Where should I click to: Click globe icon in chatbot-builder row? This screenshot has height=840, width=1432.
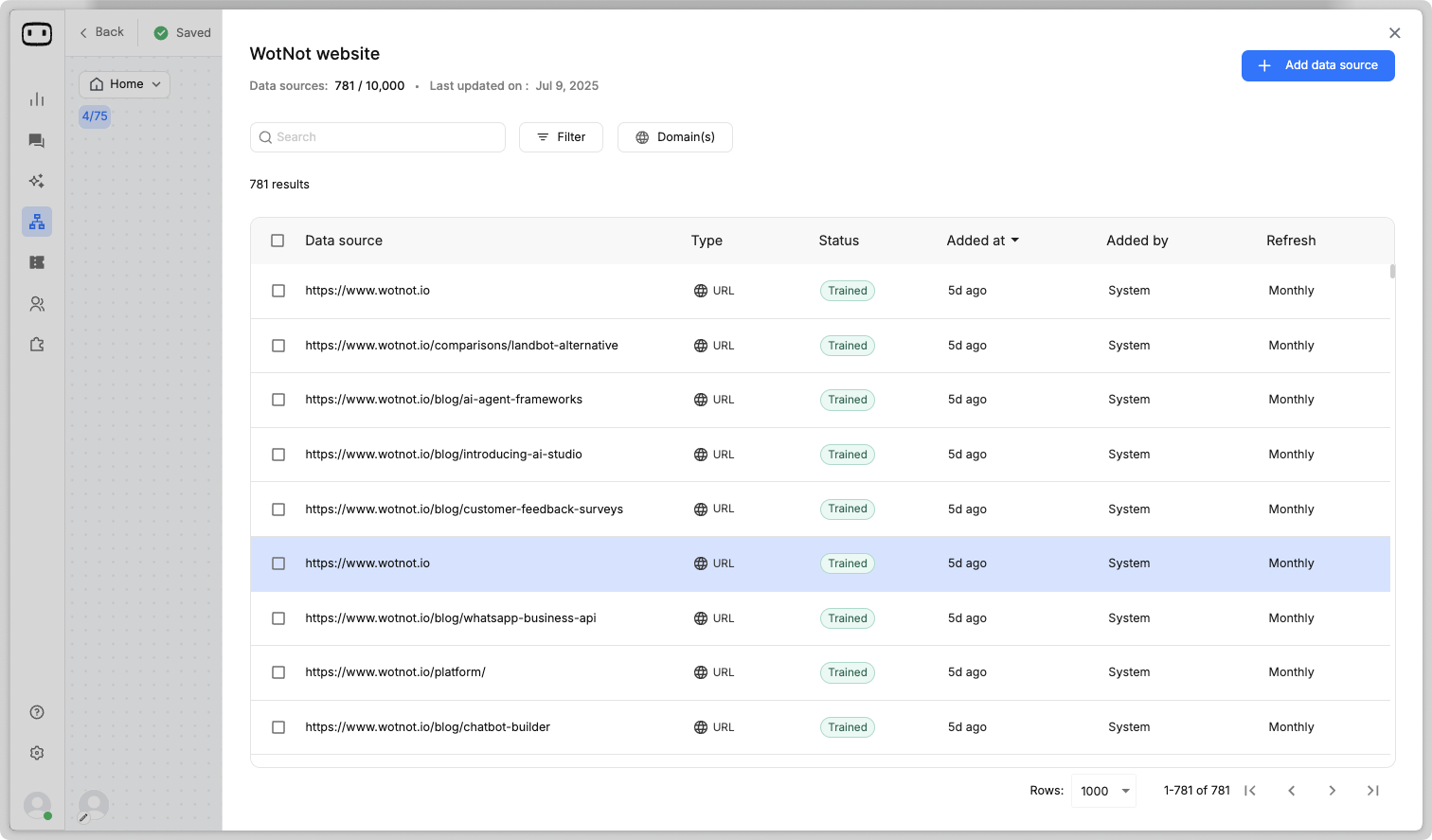[x=701, y=727]
